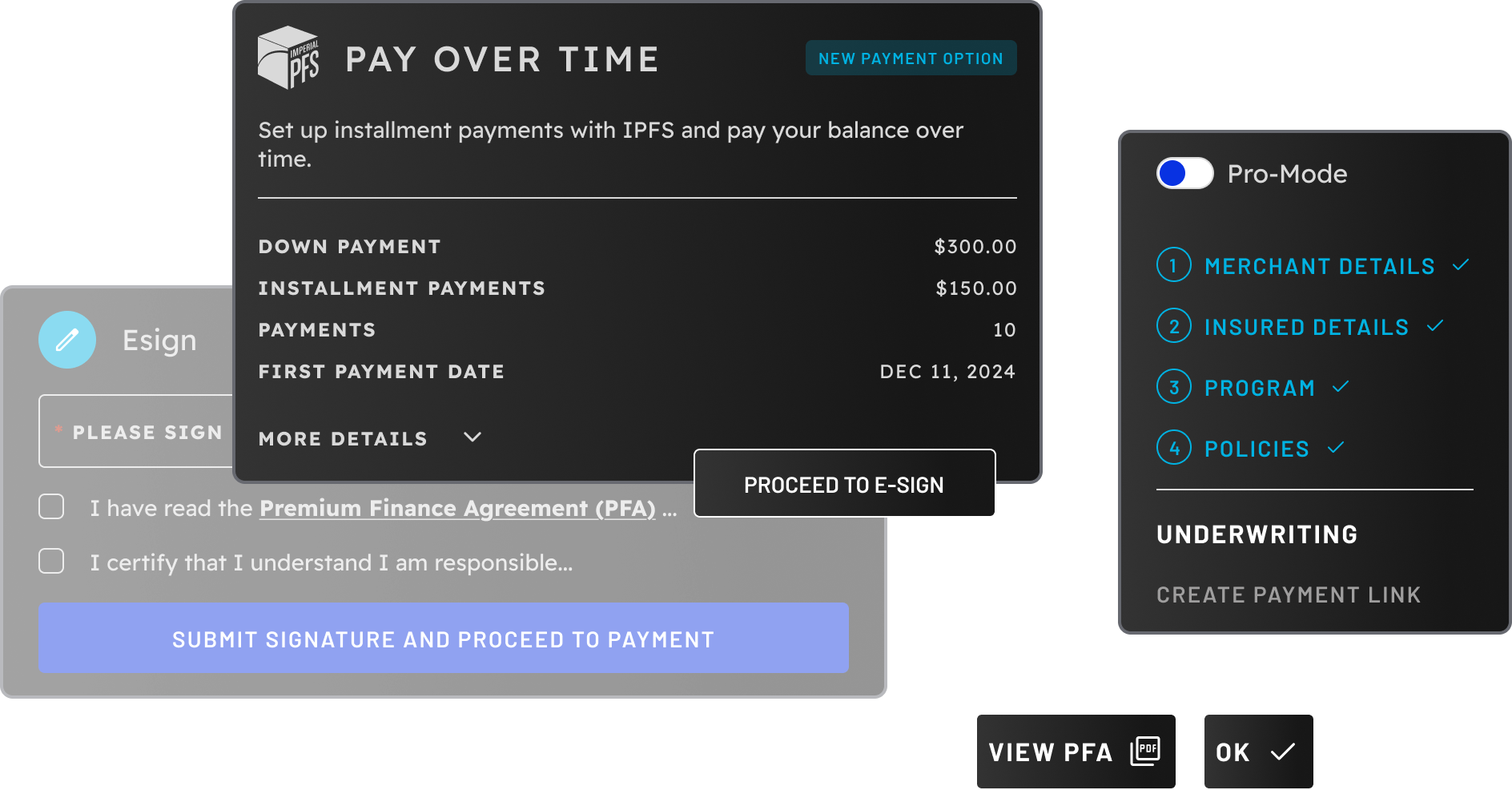1512x790 pixels.
Task: Check the Premium Finance Agreement read checkbox
Action: click(x=52, y=506)
